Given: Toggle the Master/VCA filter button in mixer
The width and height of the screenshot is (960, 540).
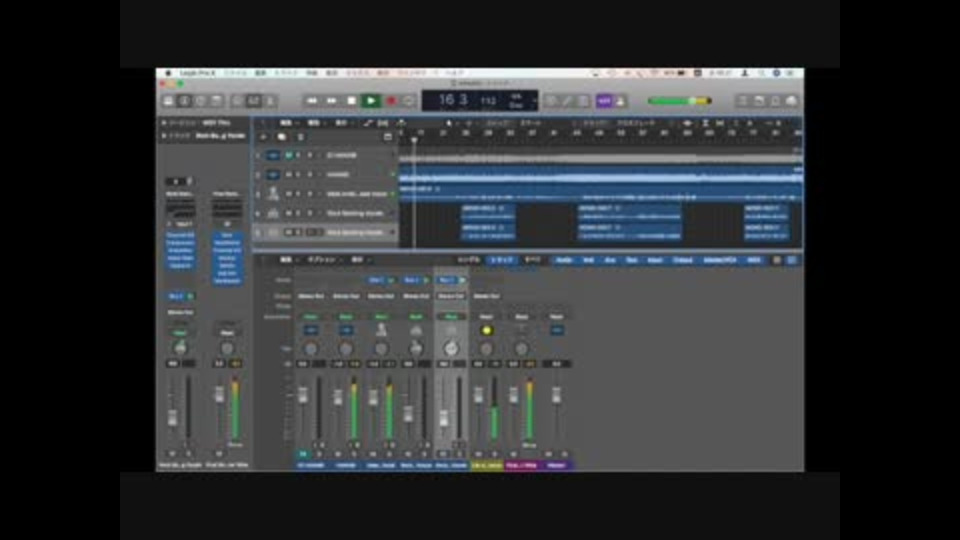Looking at the screenshot, I should coord(719,260).
